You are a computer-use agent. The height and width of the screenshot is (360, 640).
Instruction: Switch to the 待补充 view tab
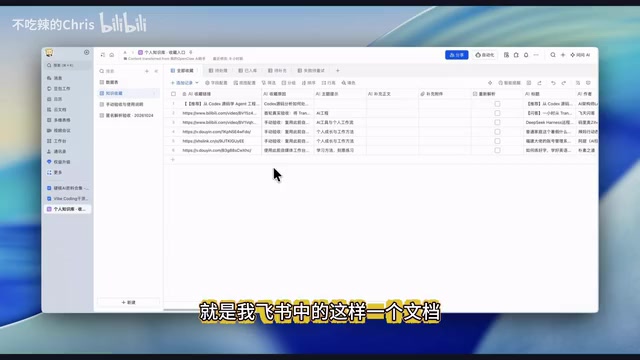277,71
